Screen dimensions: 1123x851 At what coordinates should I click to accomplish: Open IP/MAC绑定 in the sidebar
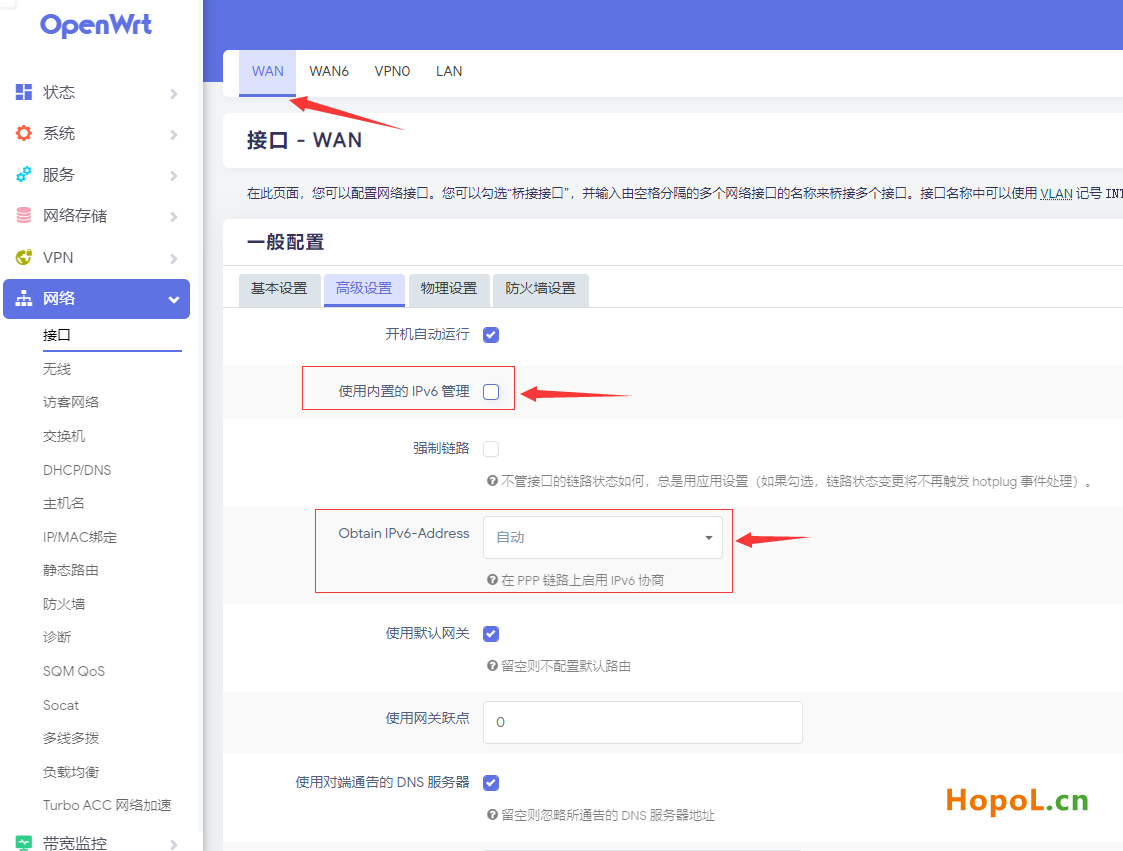[x=79, y=537]
